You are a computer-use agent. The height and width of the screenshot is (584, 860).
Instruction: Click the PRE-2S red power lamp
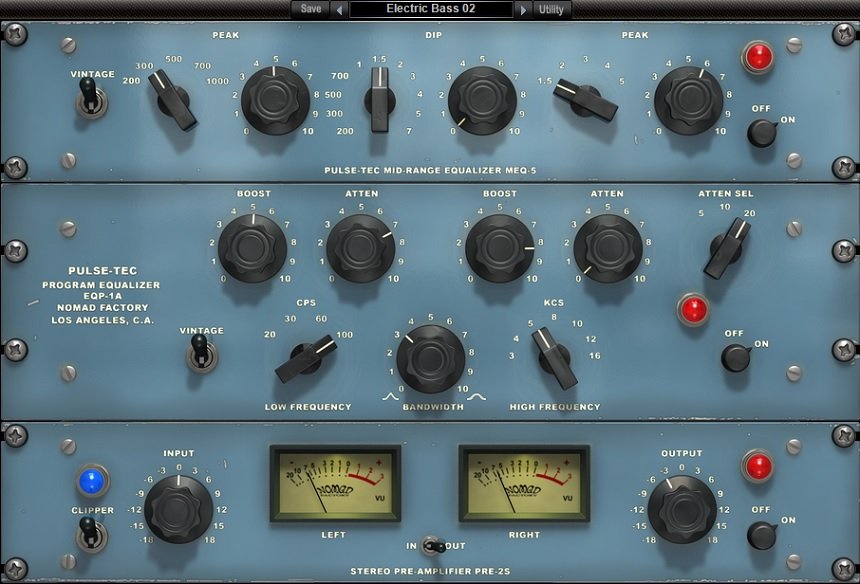(759, 467)
